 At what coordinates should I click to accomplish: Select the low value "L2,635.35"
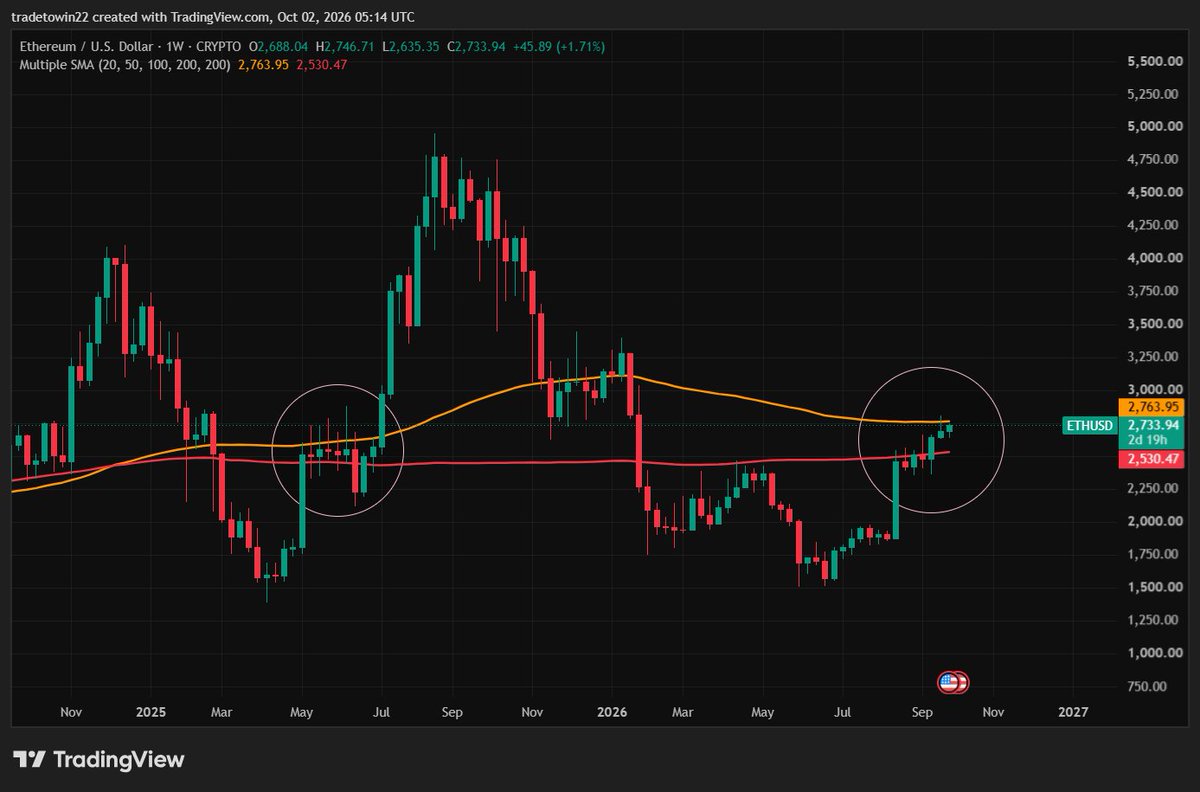410,47
